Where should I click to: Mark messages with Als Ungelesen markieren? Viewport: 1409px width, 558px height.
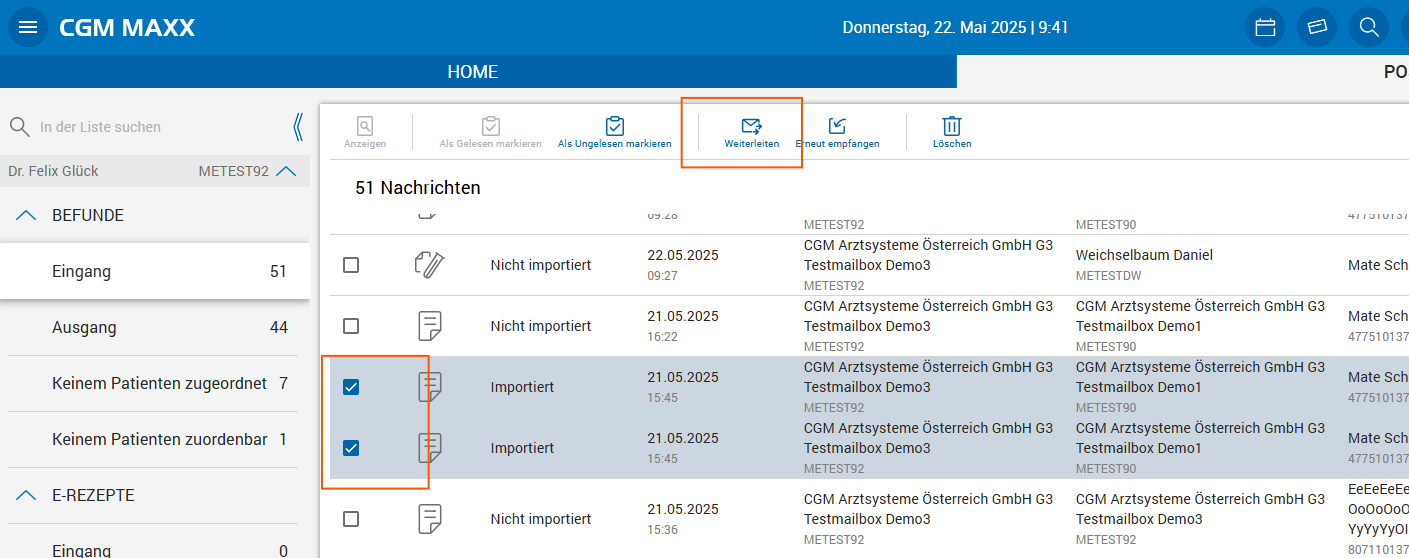coord(614,132)
